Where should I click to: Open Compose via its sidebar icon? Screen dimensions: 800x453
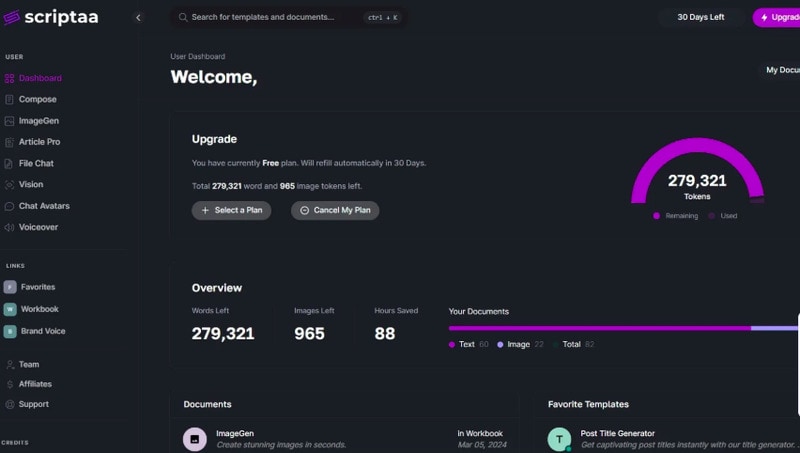(x=9, y=99)
